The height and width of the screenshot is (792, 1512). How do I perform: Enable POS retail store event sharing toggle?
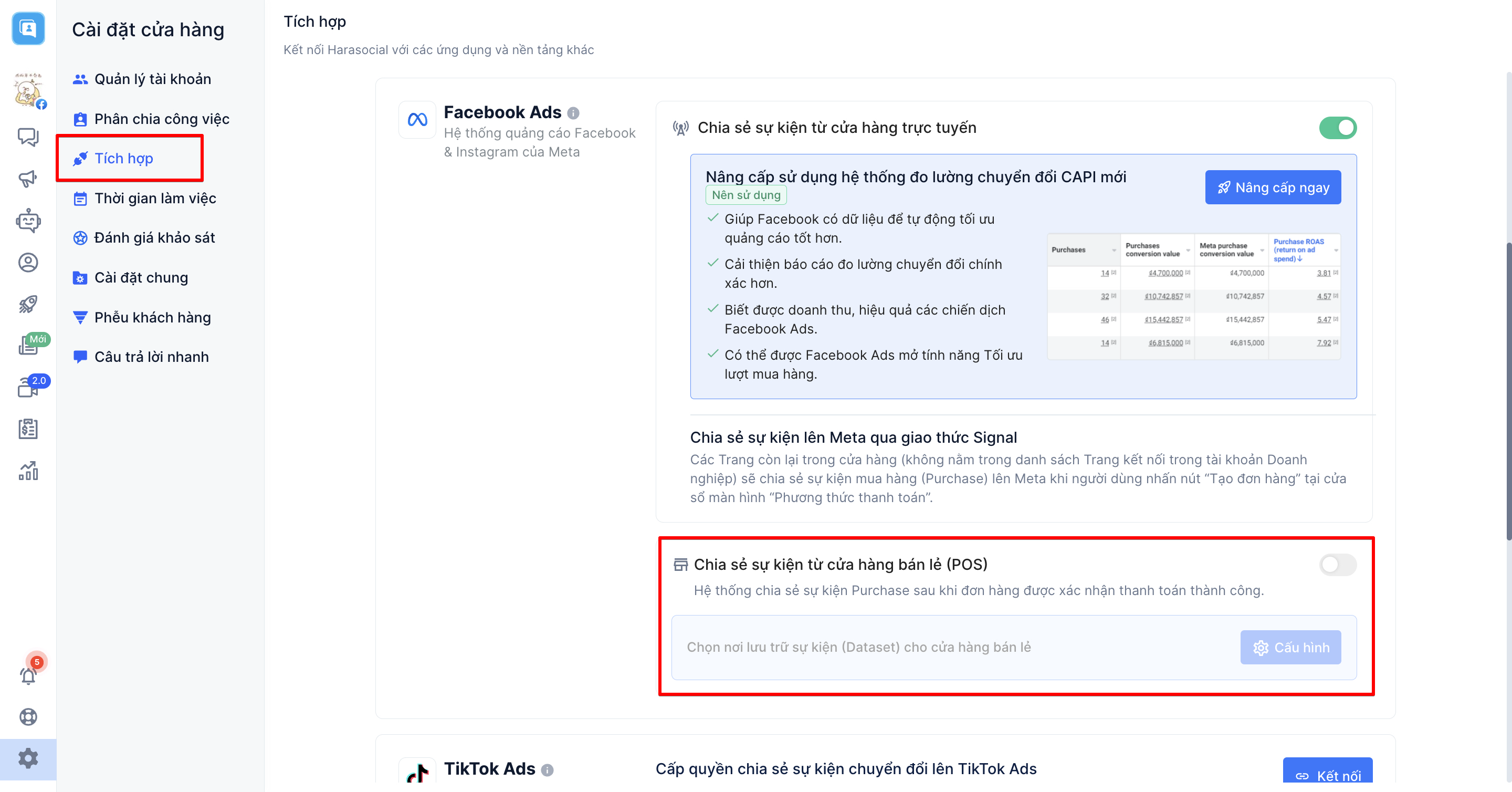[1337, 565]
